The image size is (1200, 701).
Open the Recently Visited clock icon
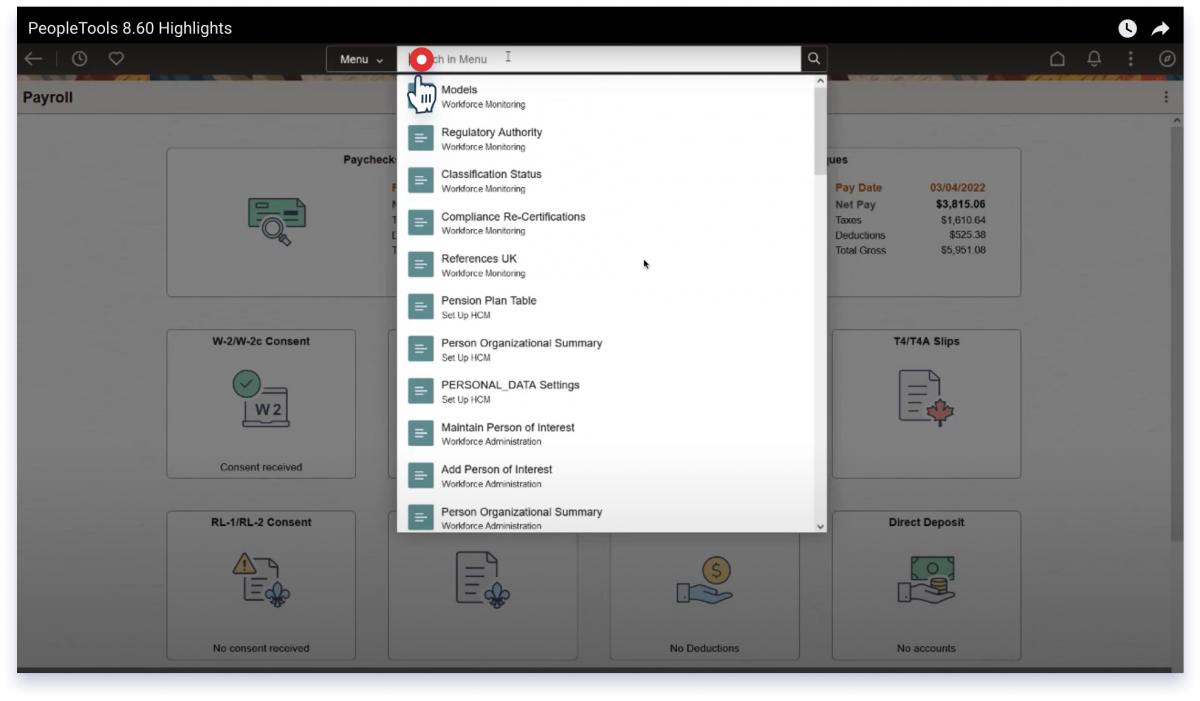point(79,59)
